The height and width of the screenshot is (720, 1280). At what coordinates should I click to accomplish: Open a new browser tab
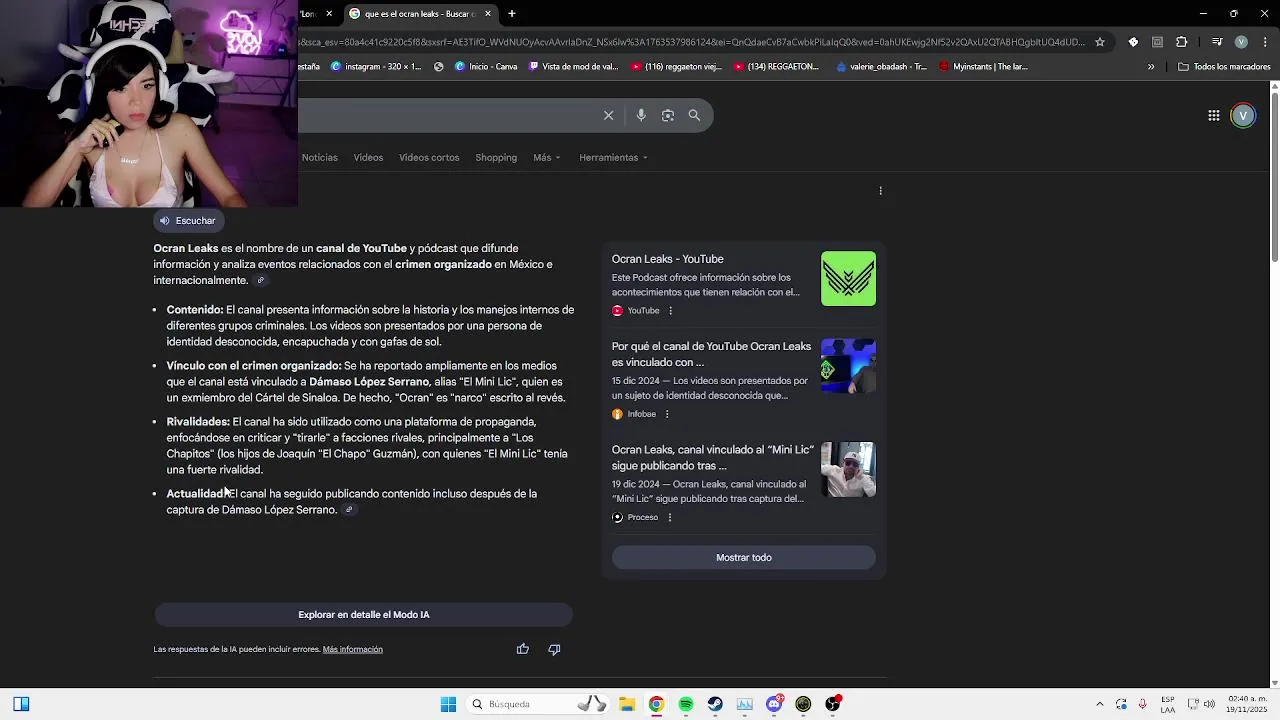pos(512,14)
